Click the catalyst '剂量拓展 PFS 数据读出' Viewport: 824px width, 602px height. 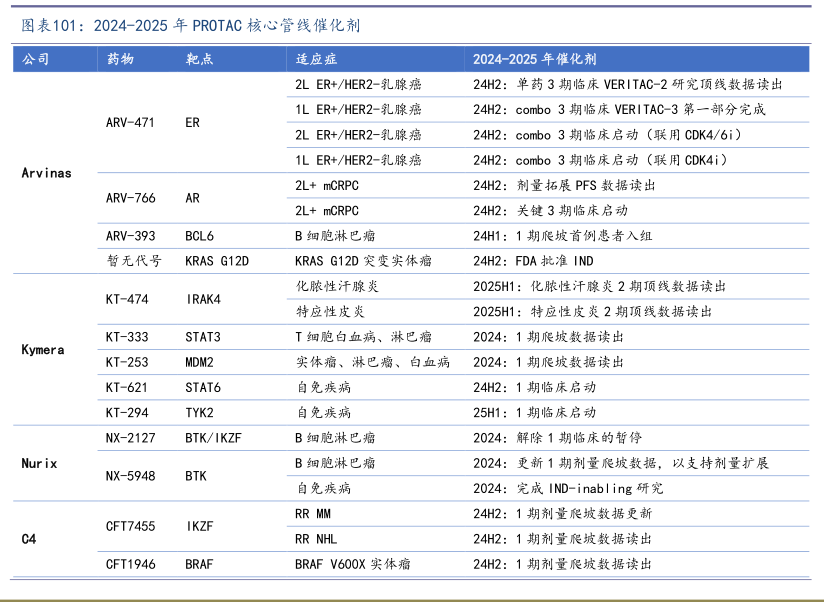click(564, 185)
